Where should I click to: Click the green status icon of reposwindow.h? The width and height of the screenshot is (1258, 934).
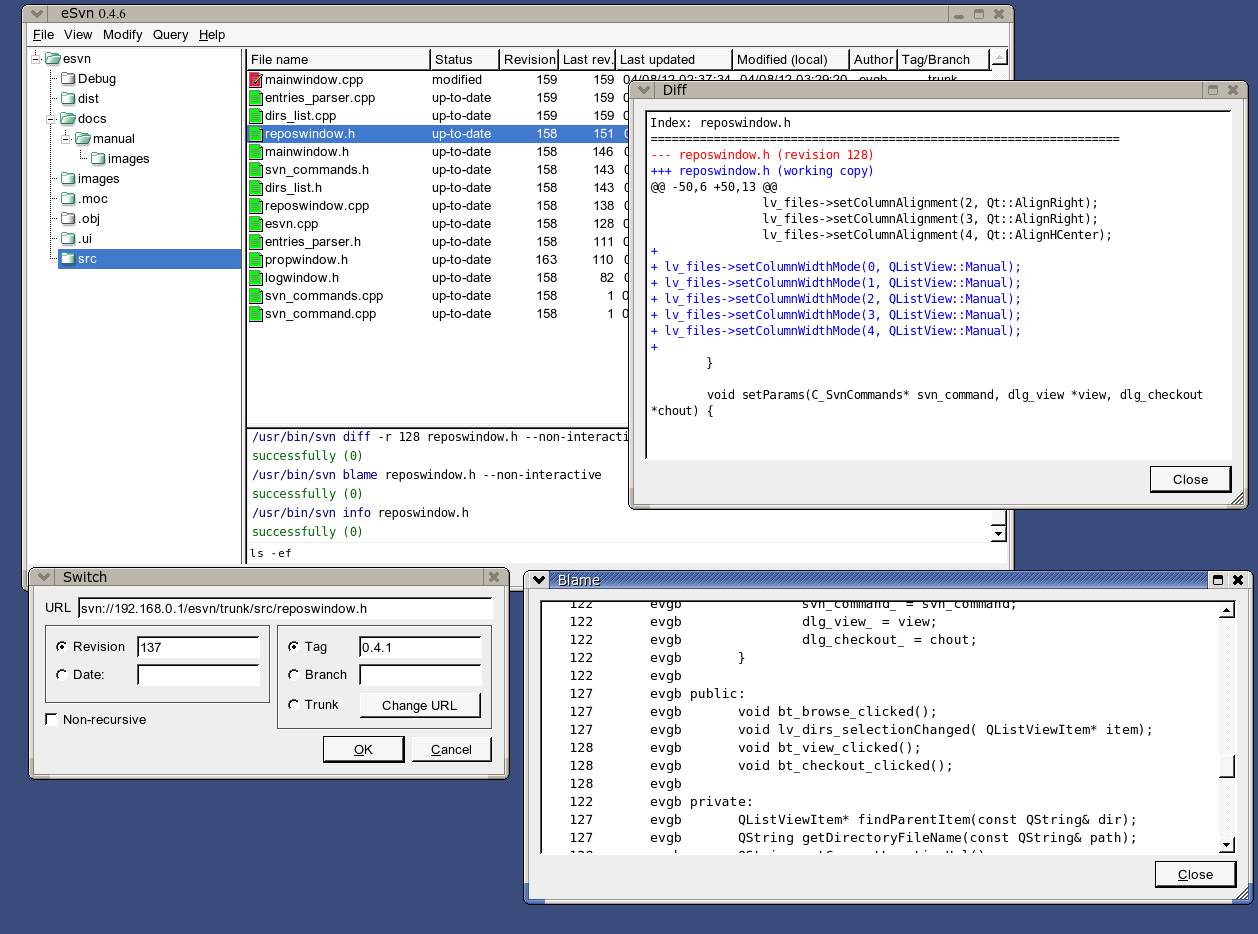click(255, 133)
